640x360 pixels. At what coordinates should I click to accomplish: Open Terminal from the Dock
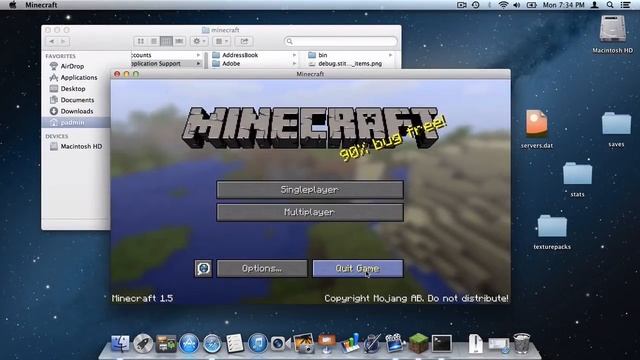pyautogui.click(x=442, y=343)
